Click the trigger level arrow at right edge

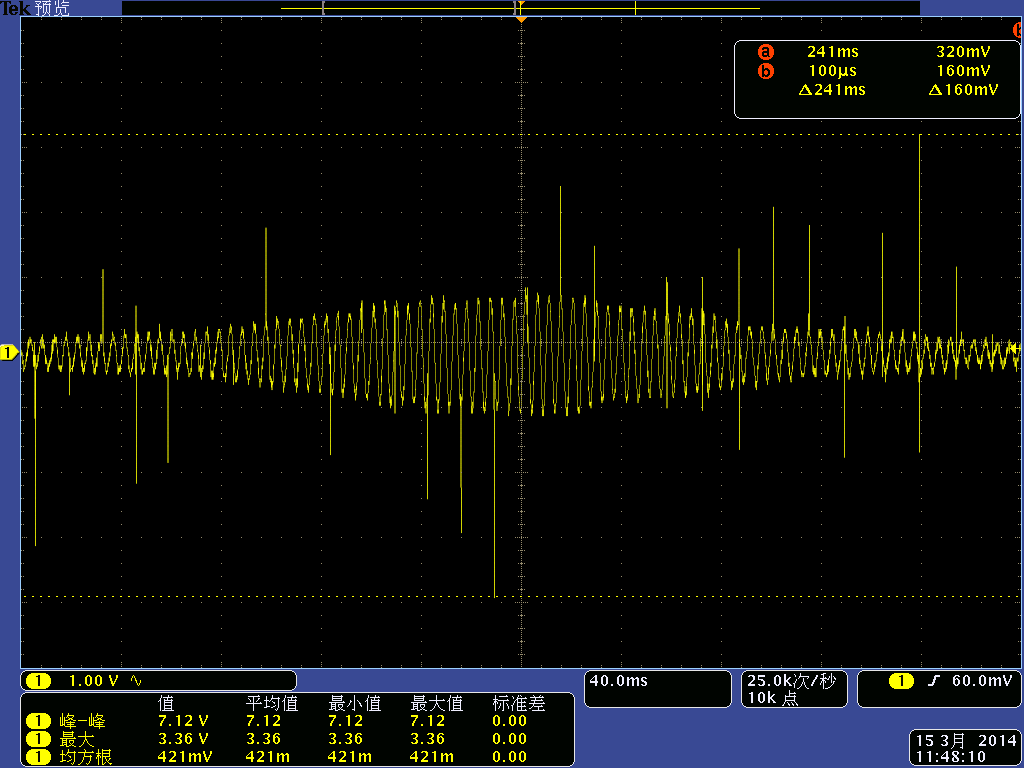[x=1014, y=349]
